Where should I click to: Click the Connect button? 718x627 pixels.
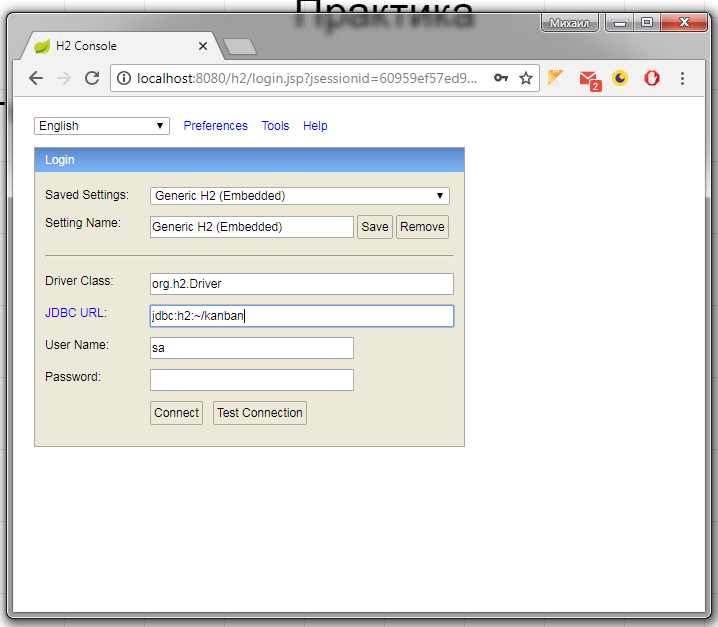coord(176,413)
